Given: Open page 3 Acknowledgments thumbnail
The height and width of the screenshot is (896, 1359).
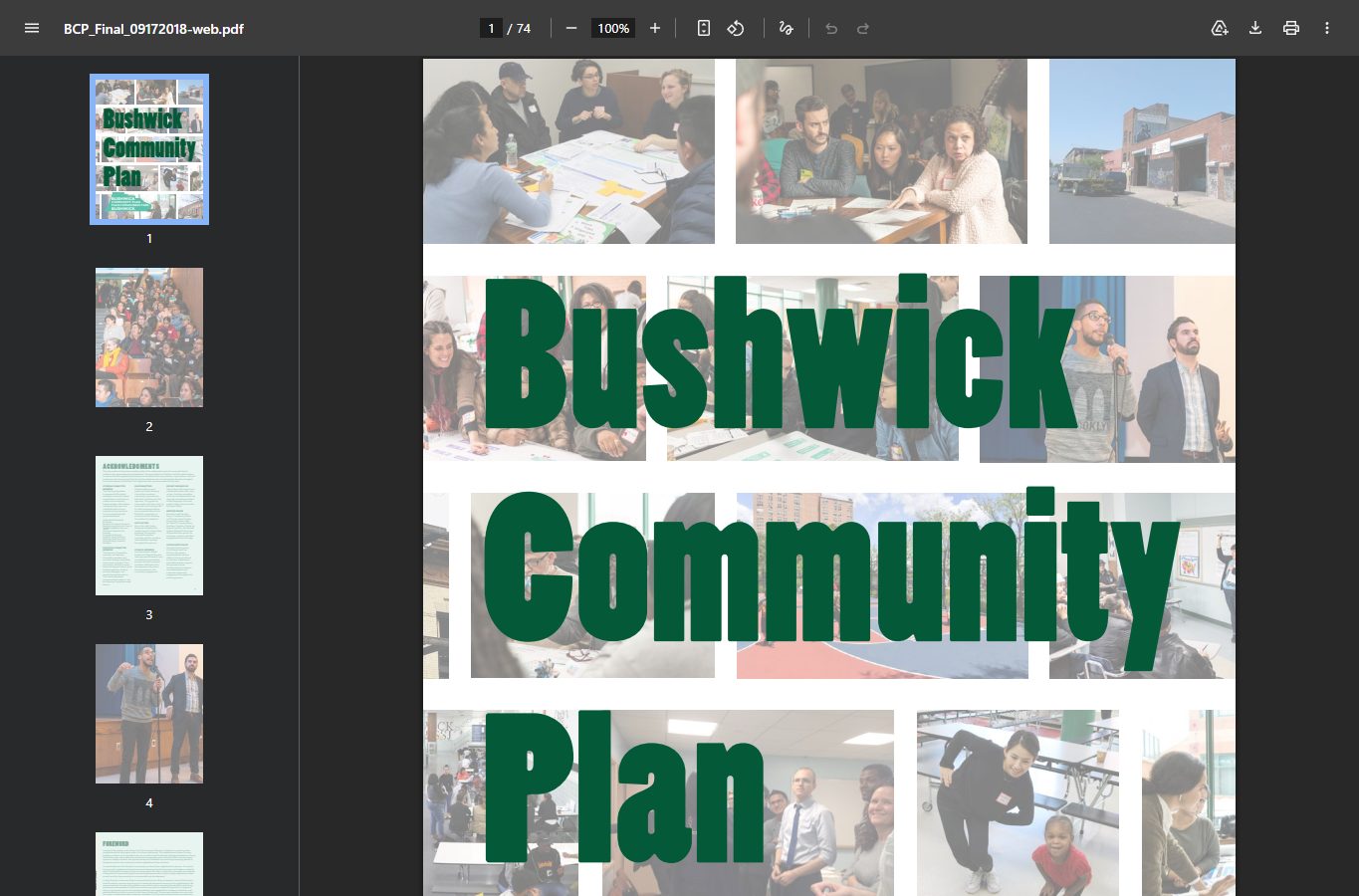Looking at the screenshot, I should point(149,526).
